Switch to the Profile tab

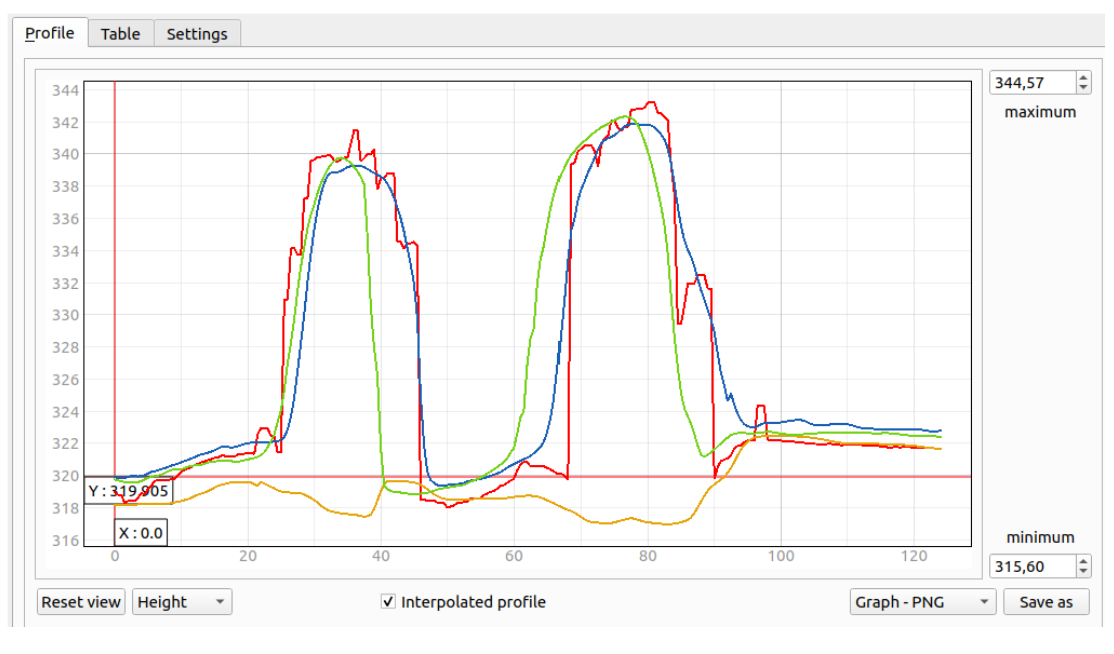tap(49, 33)
